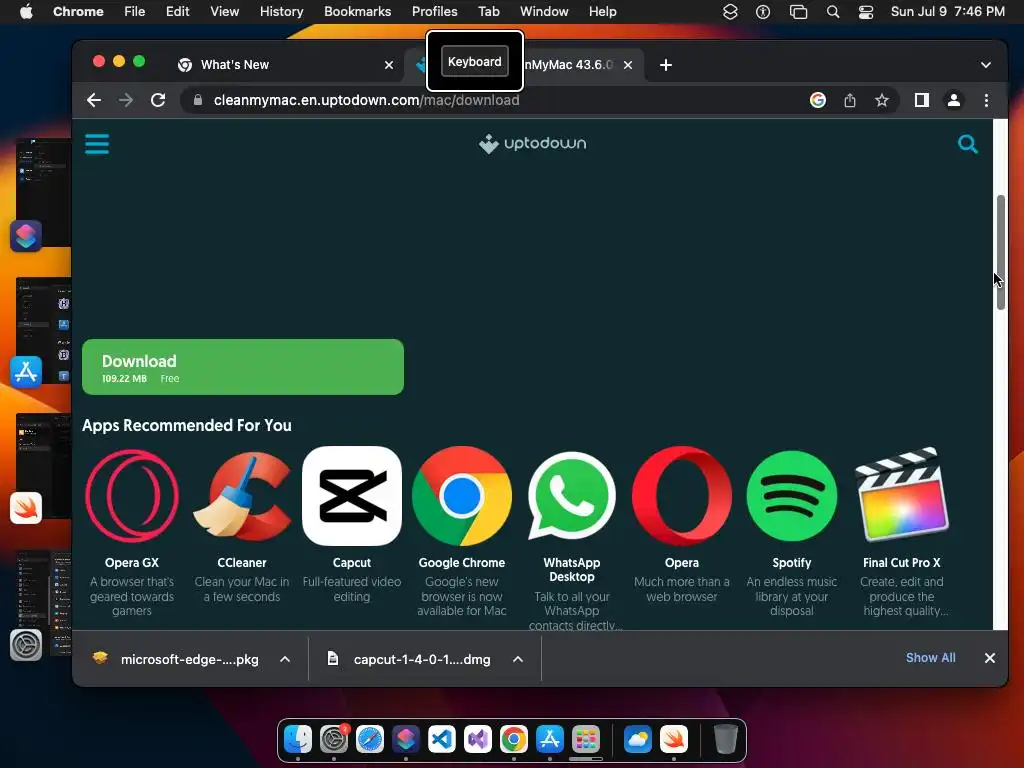Close the downloads bar
Viewport: 1024px width, 768px height.
pyautogui.click(x=989, y=658)
